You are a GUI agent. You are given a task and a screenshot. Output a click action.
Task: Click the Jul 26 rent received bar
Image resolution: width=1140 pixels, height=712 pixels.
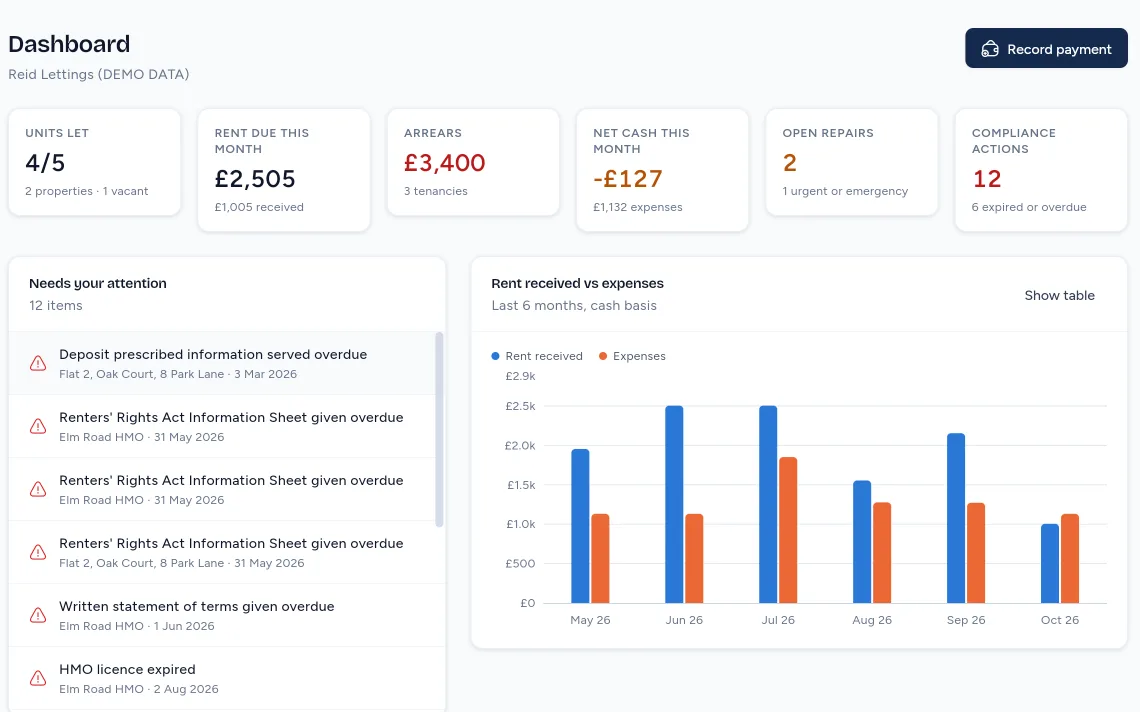pos(768,504)
